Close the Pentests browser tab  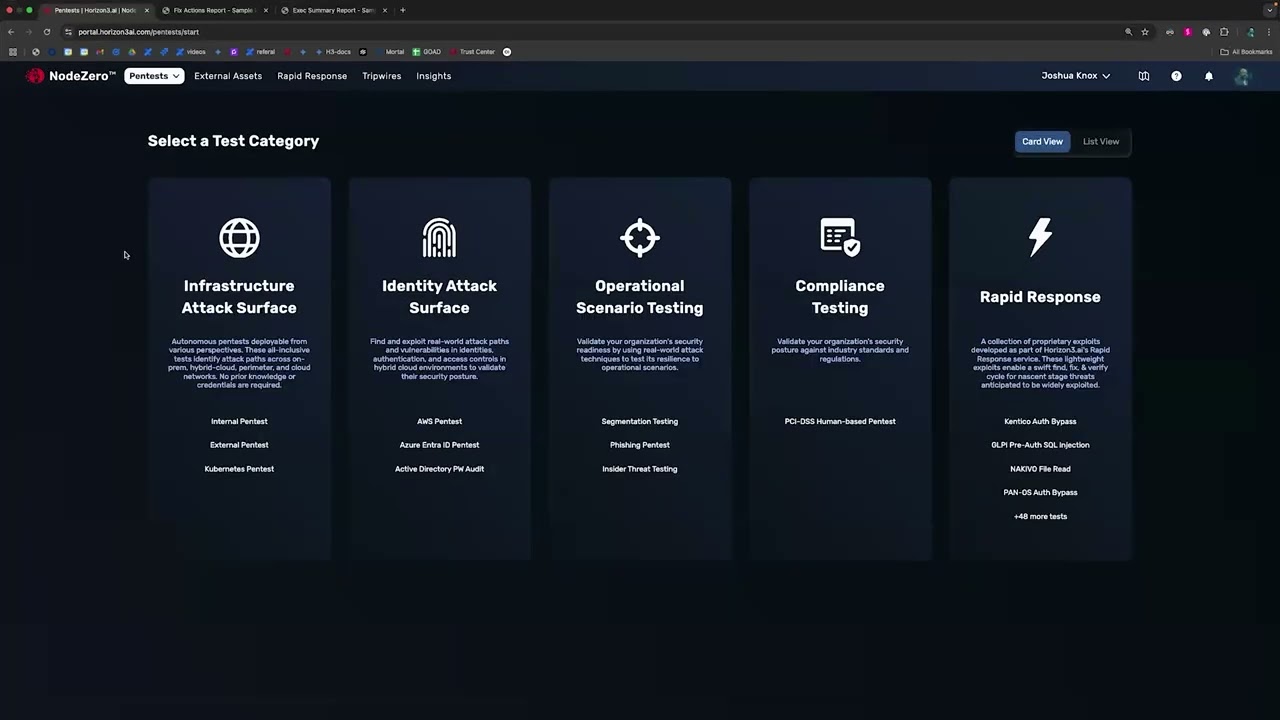click(146, 10)
